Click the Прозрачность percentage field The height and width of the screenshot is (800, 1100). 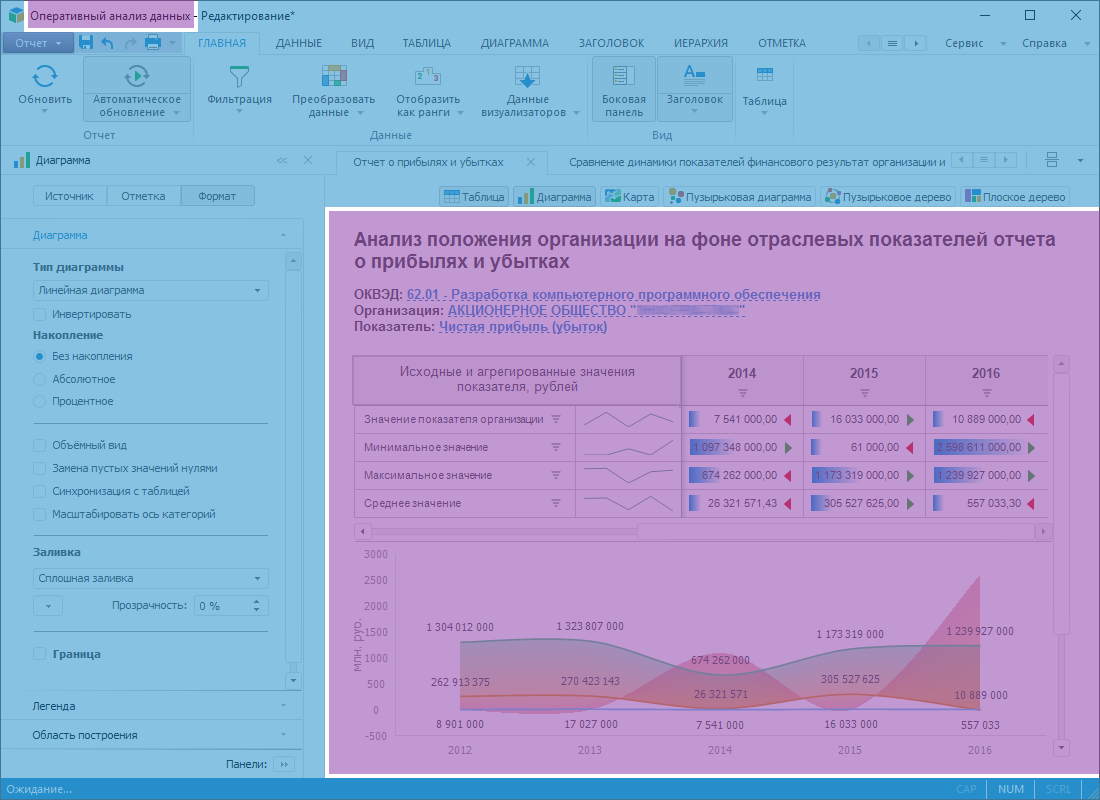coord(222,605)
